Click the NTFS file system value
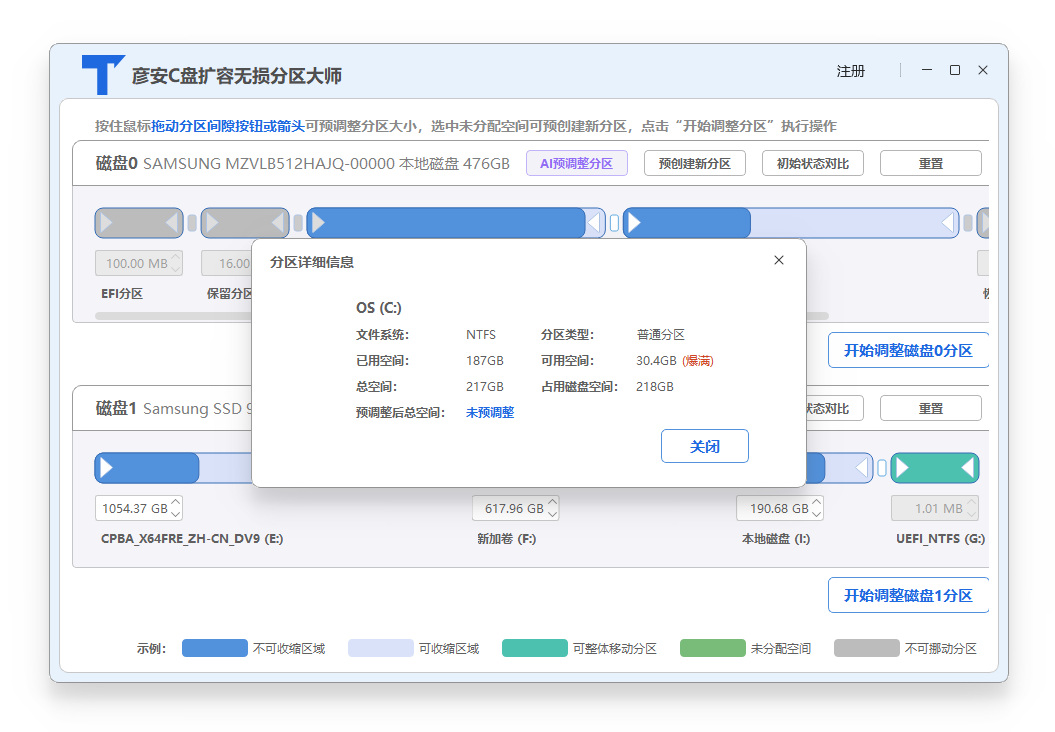This screenshot has height=732, width=1055. 481,334
